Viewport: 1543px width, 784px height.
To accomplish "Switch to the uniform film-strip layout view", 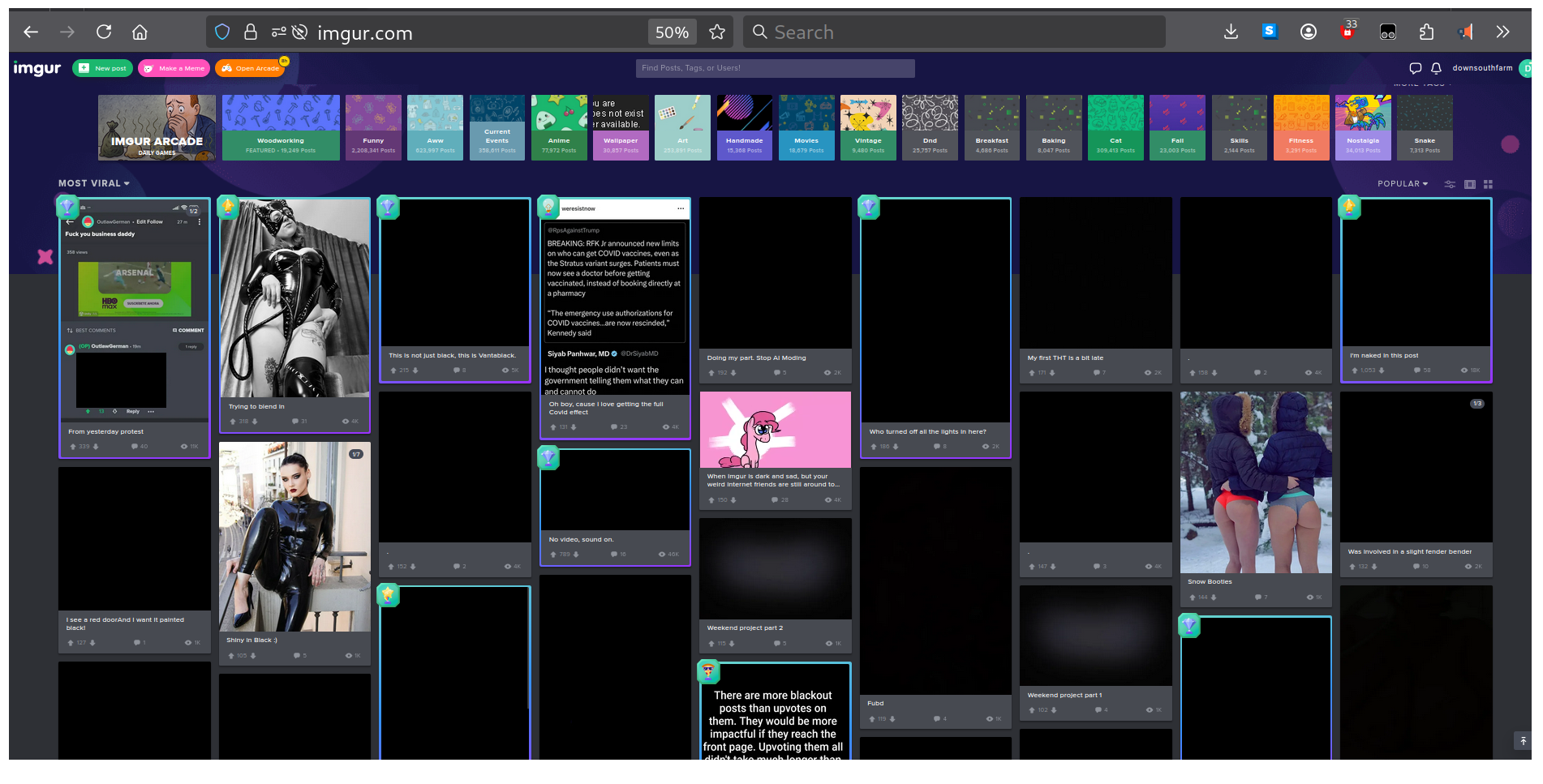I will point(1469,184).
